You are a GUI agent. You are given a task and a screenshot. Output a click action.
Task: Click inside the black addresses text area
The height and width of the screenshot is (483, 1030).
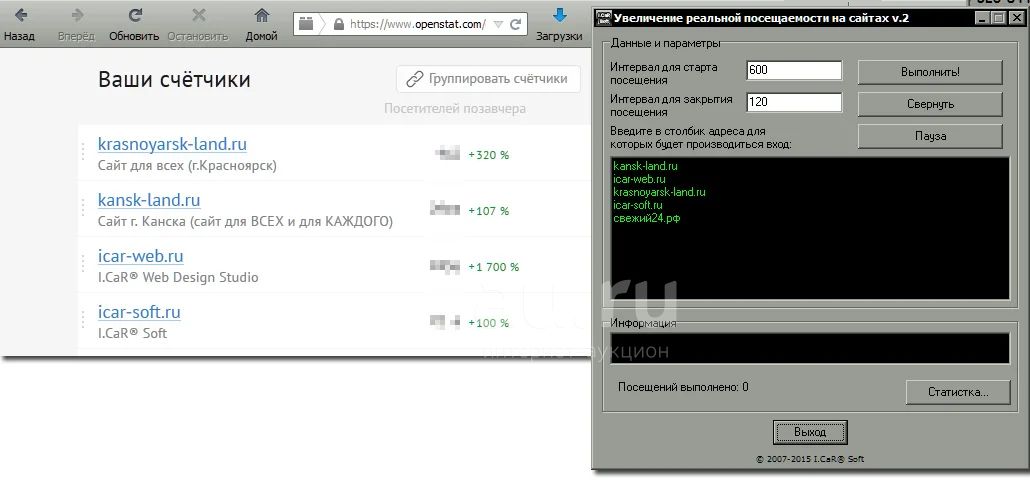click(x=810, y=228)
